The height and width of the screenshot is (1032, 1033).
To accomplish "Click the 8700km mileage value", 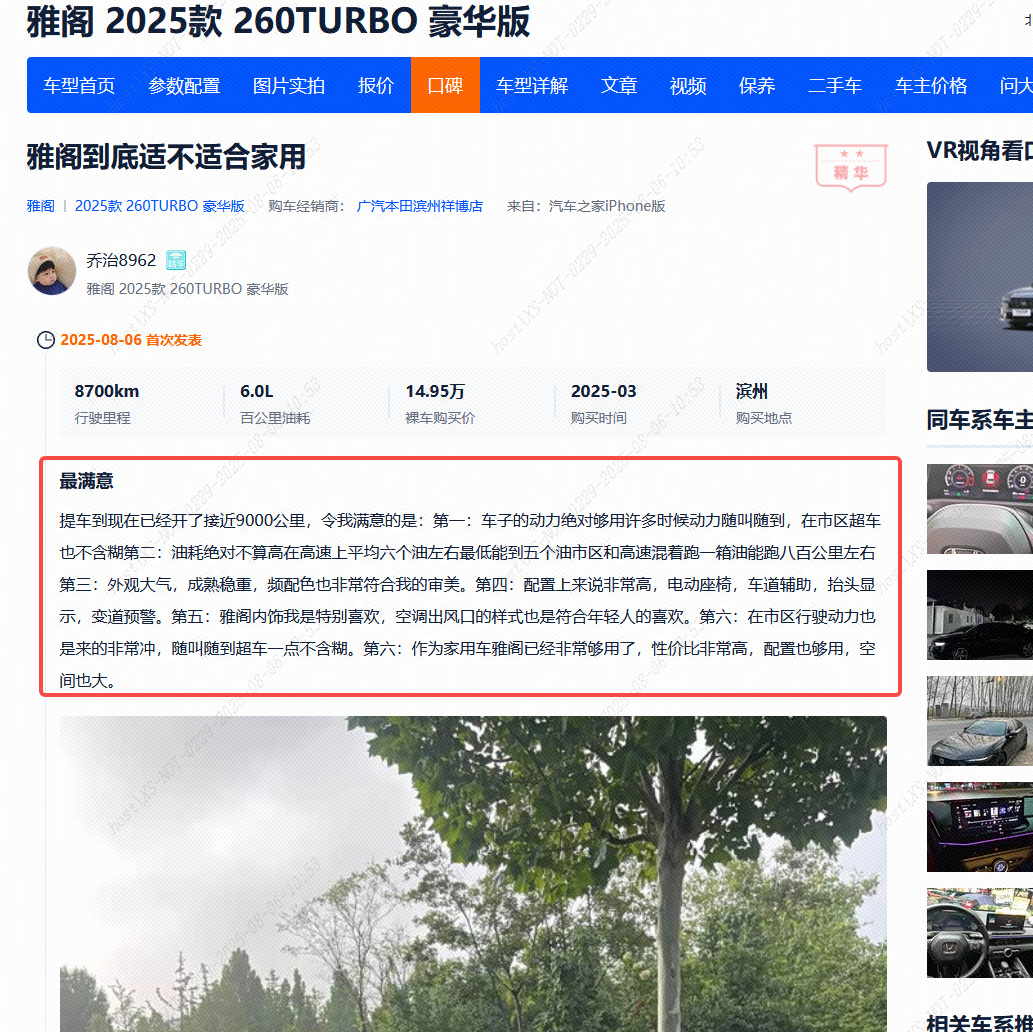I will tap(107, 391).
